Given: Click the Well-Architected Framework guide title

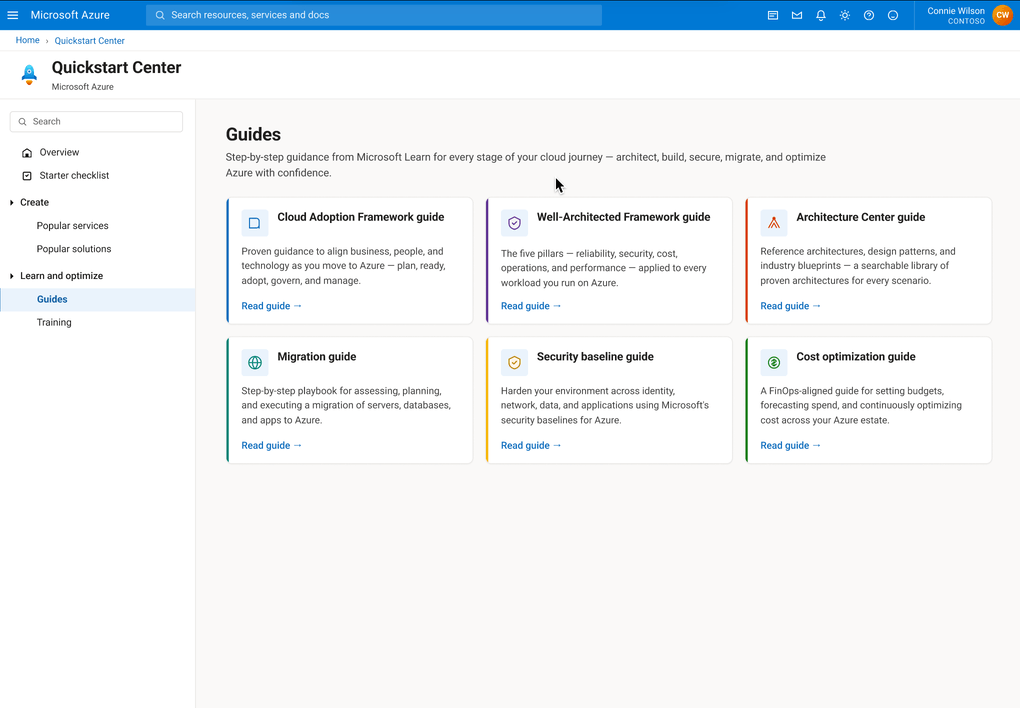Looking at the screenshot, I should tap(623, 217).
